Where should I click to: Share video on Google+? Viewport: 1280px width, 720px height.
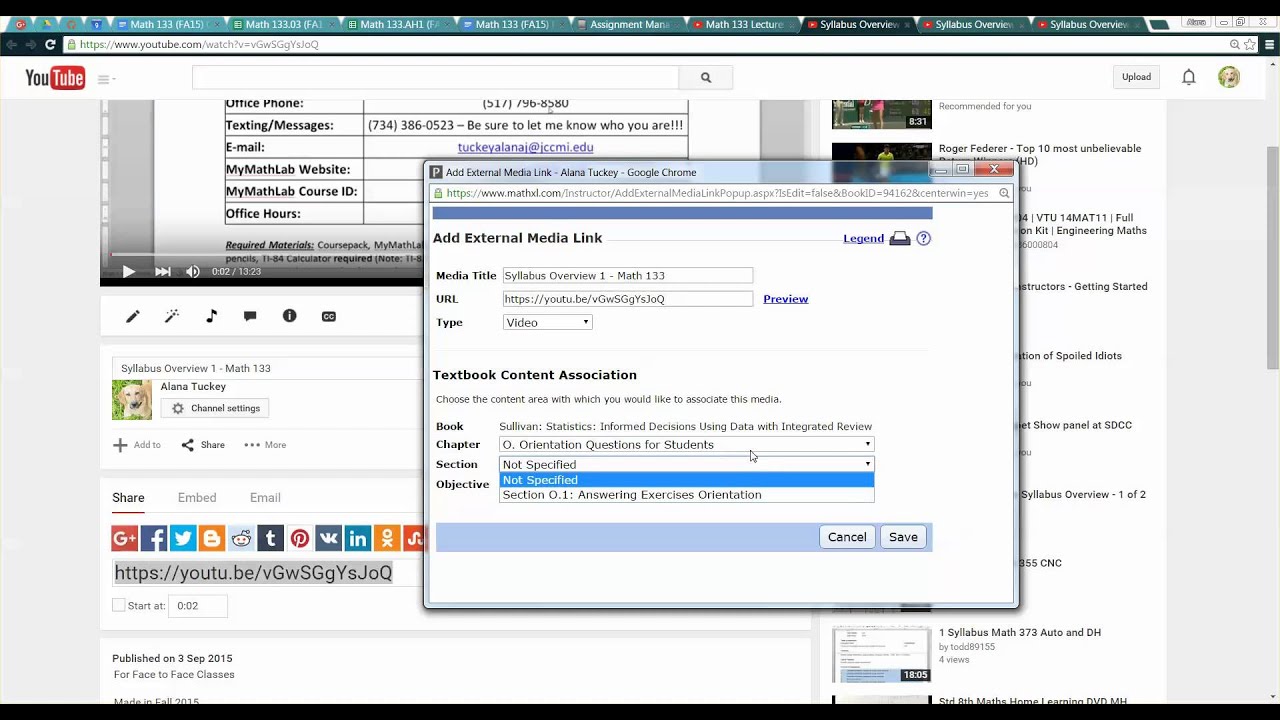125,538
